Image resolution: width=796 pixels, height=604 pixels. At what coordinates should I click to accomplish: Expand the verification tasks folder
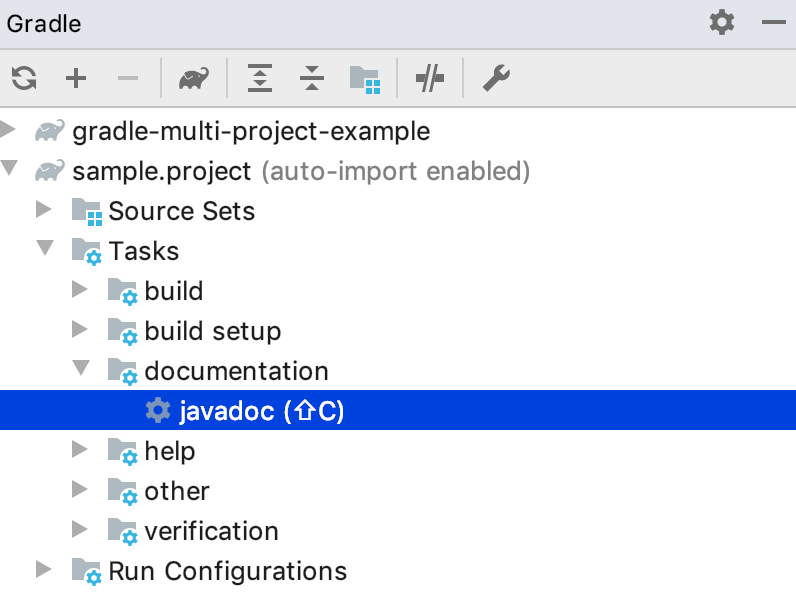[81, 530]
